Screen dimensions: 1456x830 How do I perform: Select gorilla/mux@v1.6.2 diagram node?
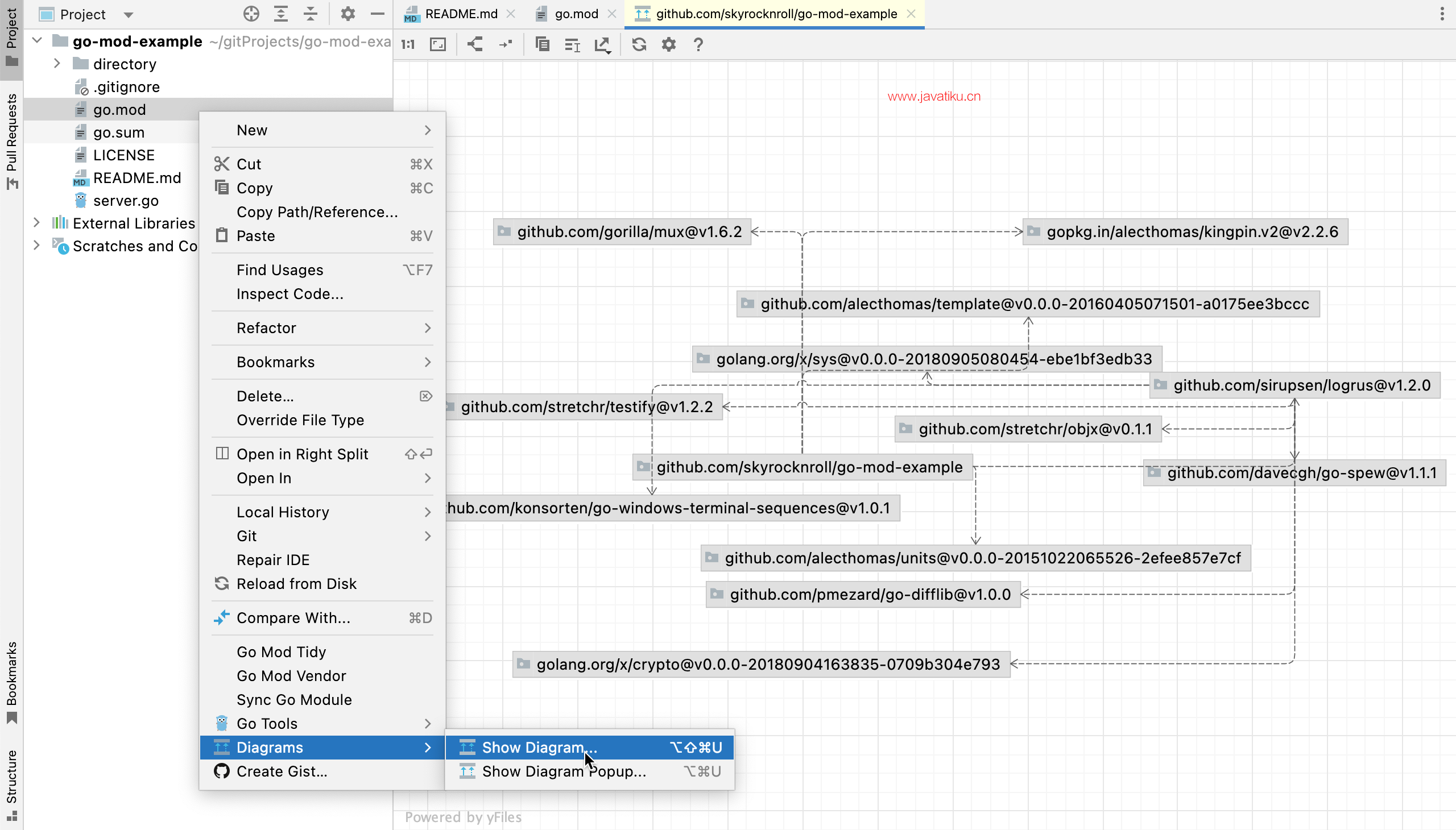click(x=622, y=232)
